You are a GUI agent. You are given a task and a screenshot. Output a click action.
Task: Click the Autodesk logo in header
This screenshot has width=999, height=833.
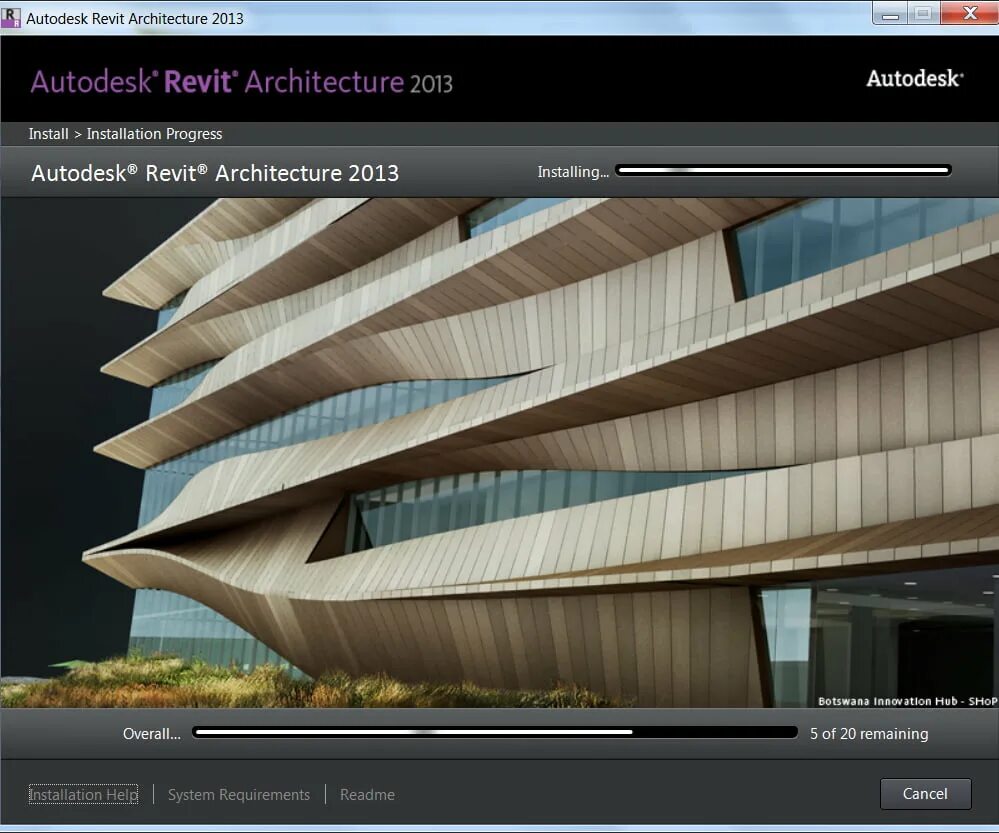tap(914, 78)
